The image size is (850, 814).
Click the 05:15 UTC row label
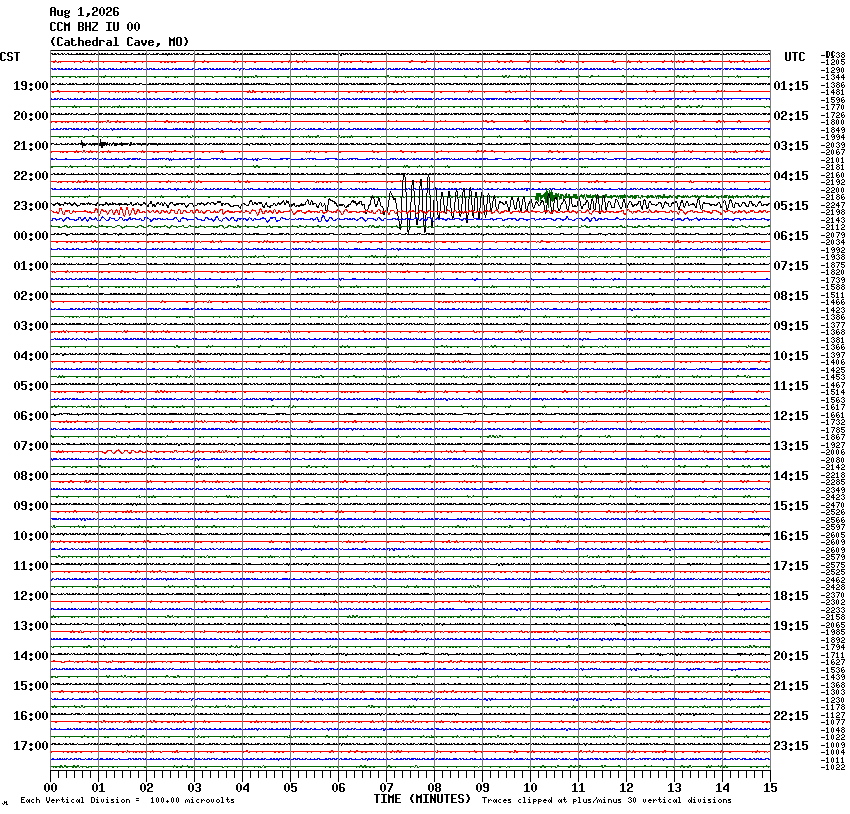791,206
